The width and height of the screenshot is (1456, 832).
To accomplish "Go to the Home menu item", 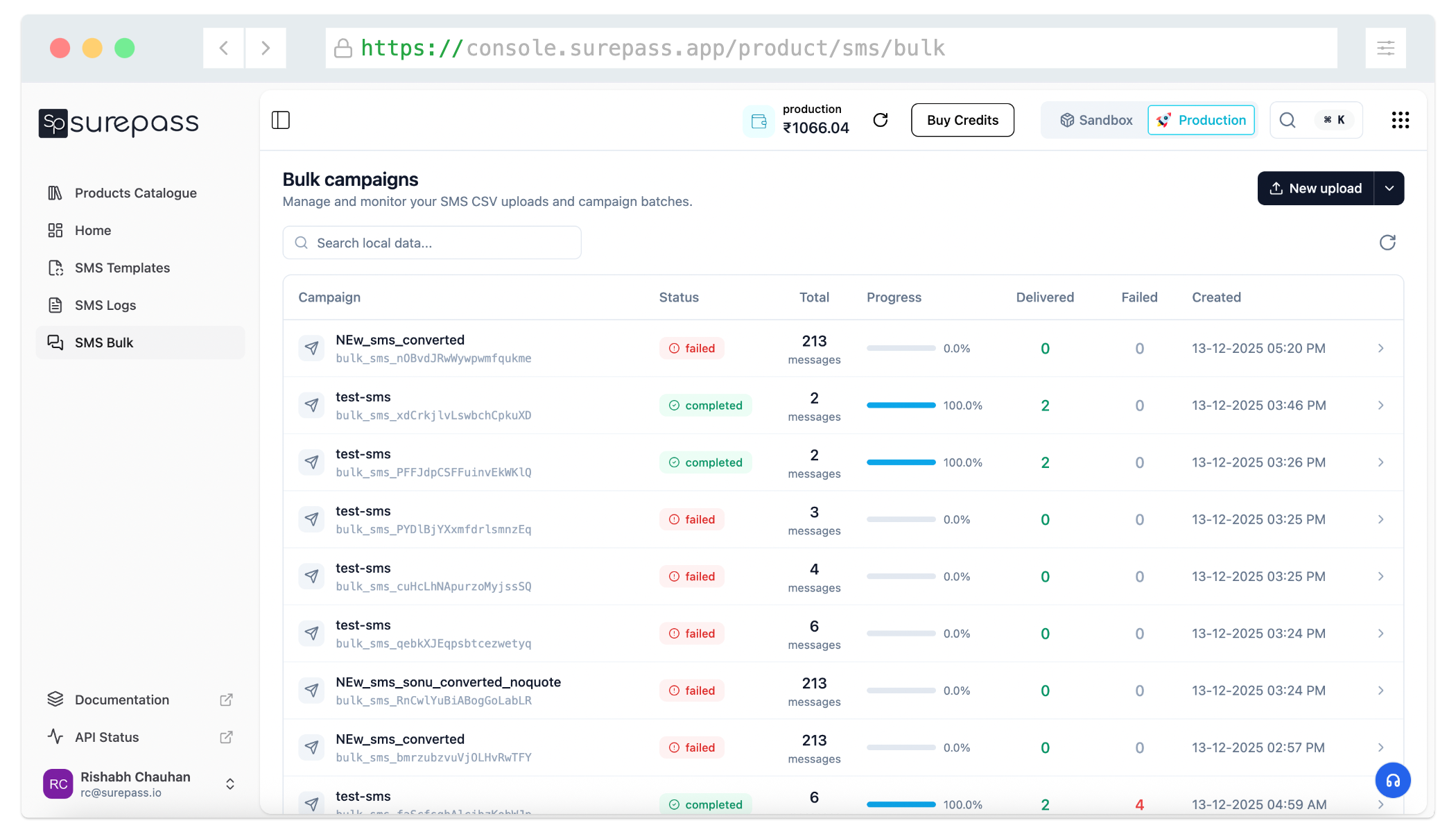I will 94,230.
